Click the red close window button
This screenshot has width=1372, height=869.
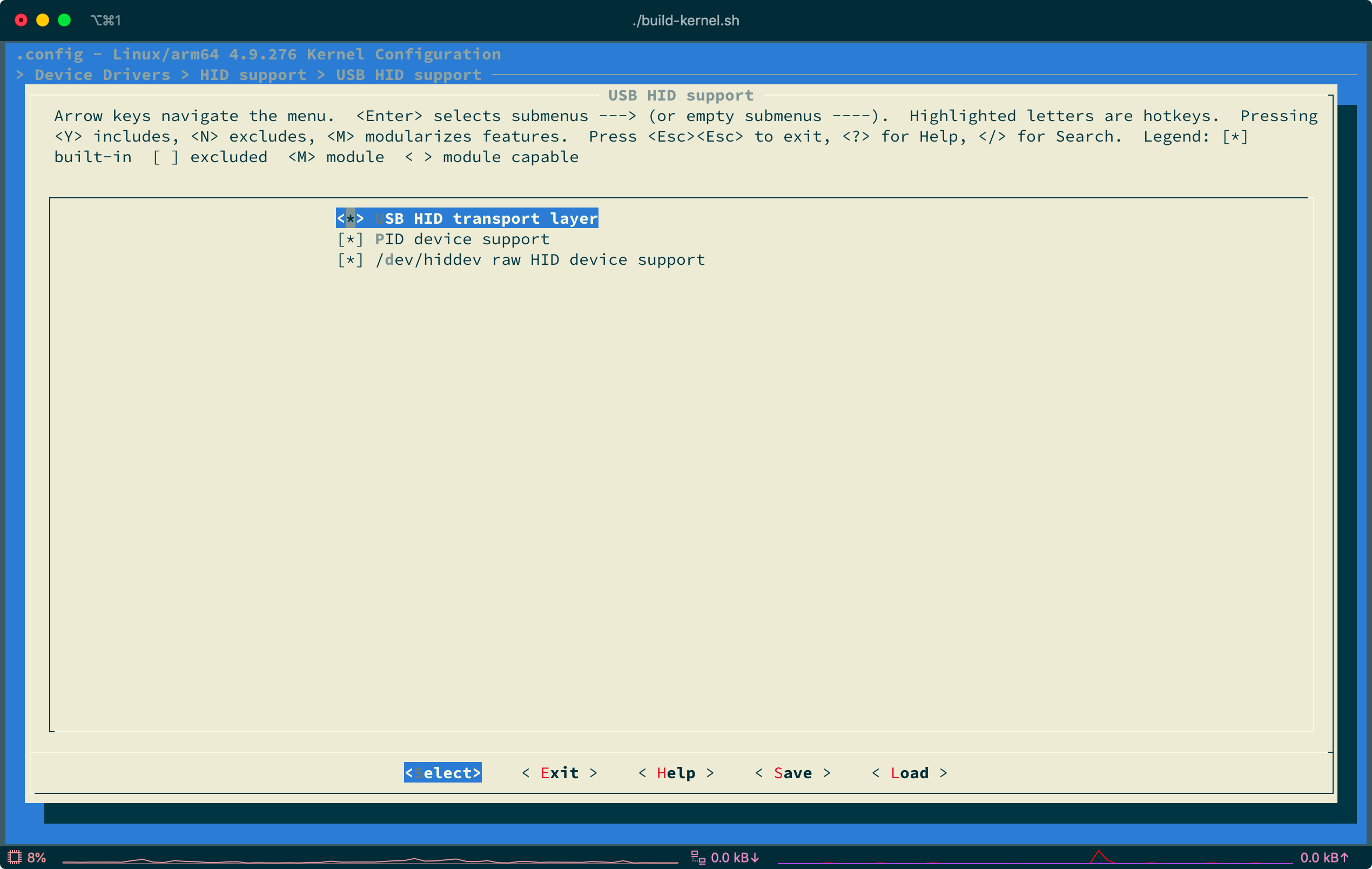[x=21, y=21]
